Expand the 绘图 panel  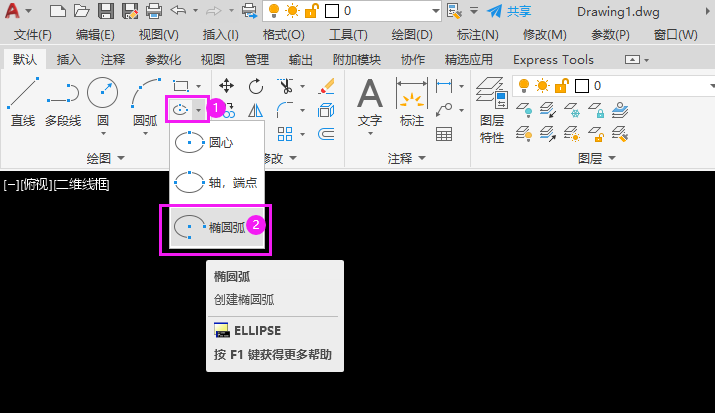point(106,158)
